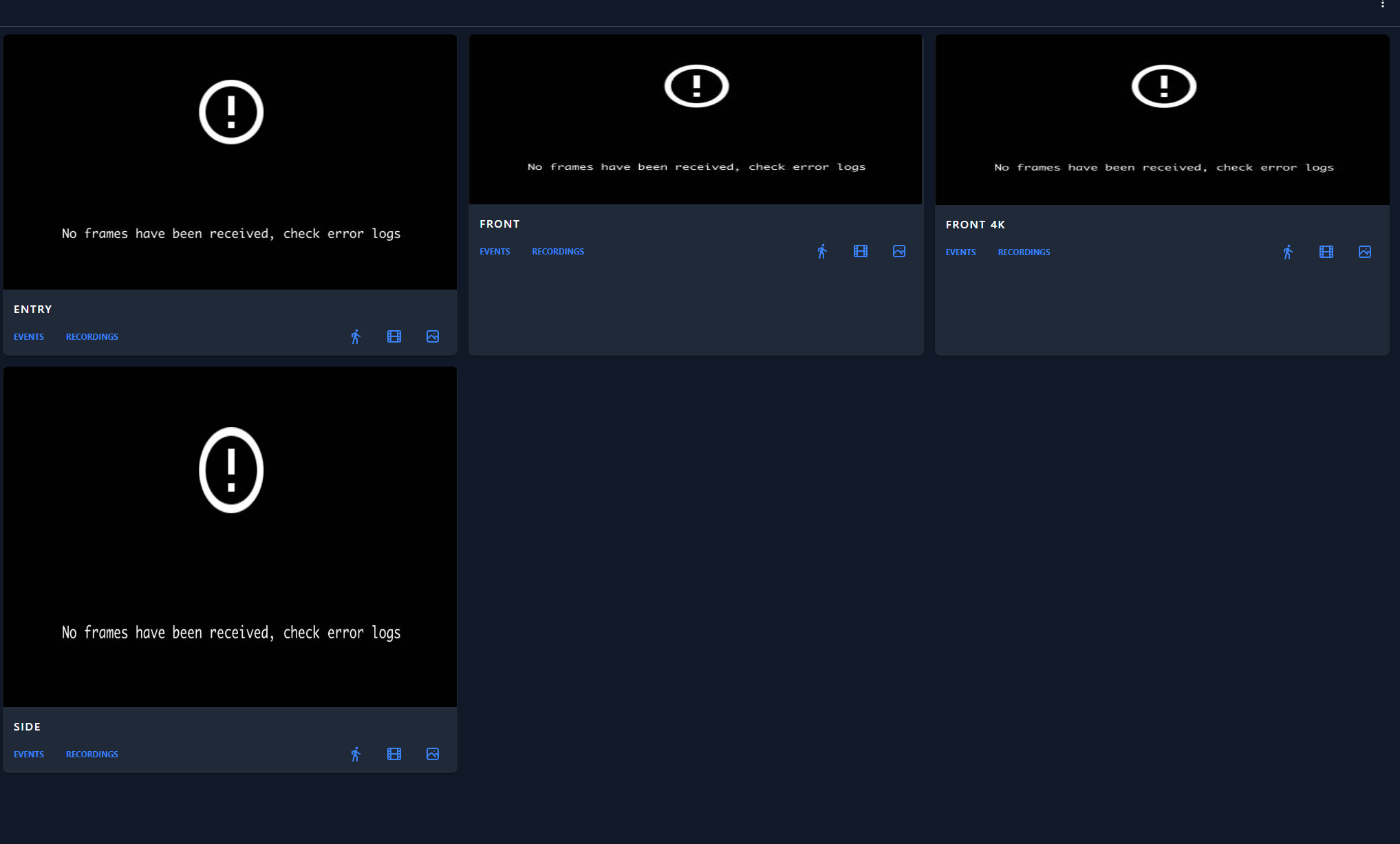Toggle object detection for the ENTRY camera
The image size is (1400, 844).
(356, 336)
